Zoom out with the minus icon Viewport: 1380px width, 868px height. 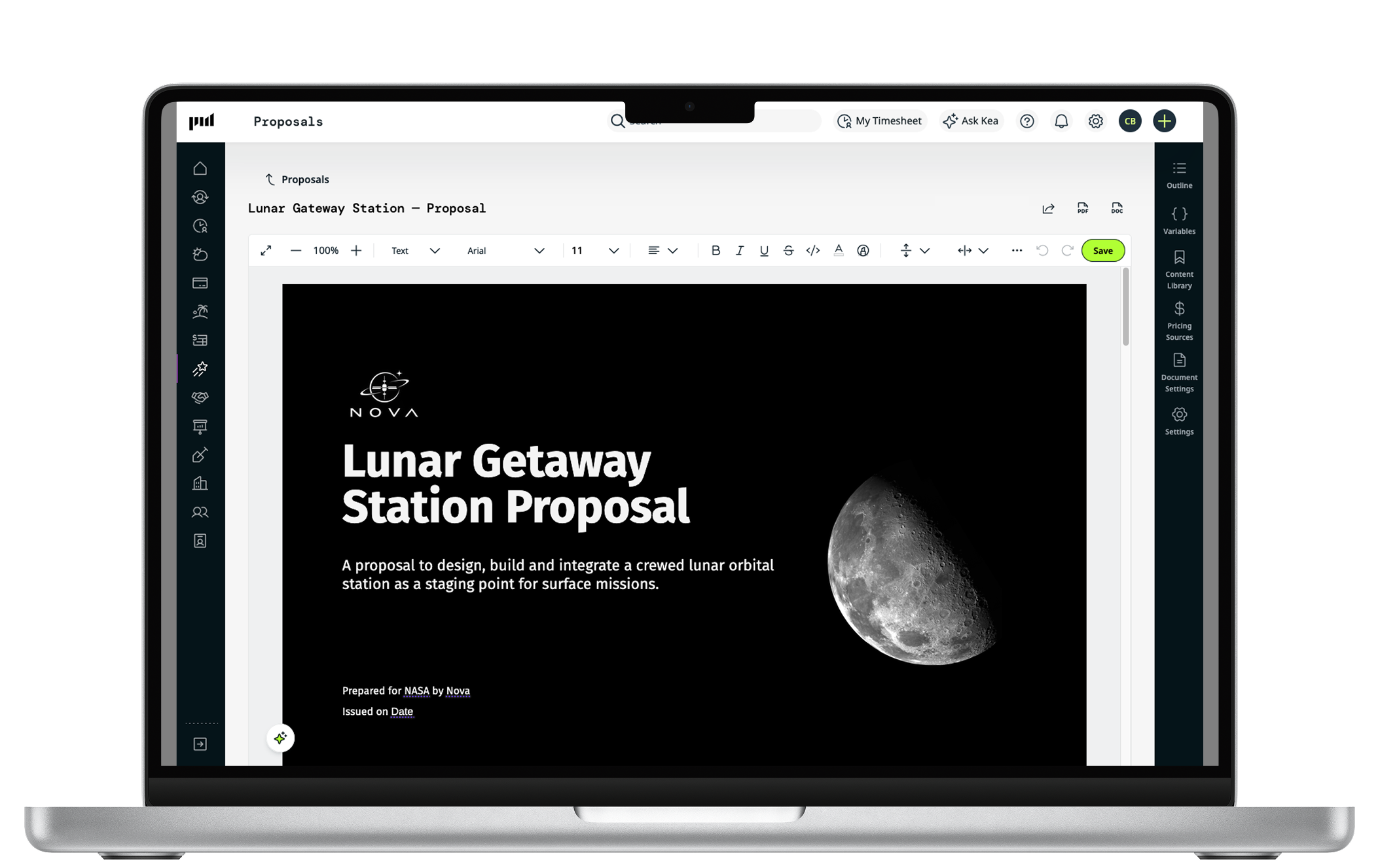[296, 251]
